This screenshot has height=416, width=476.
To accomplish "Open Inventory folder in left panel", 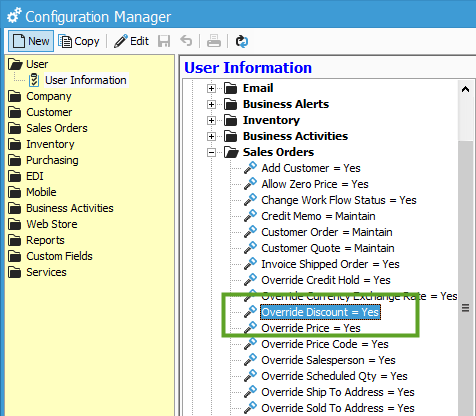I will click(x=41, y=144).
